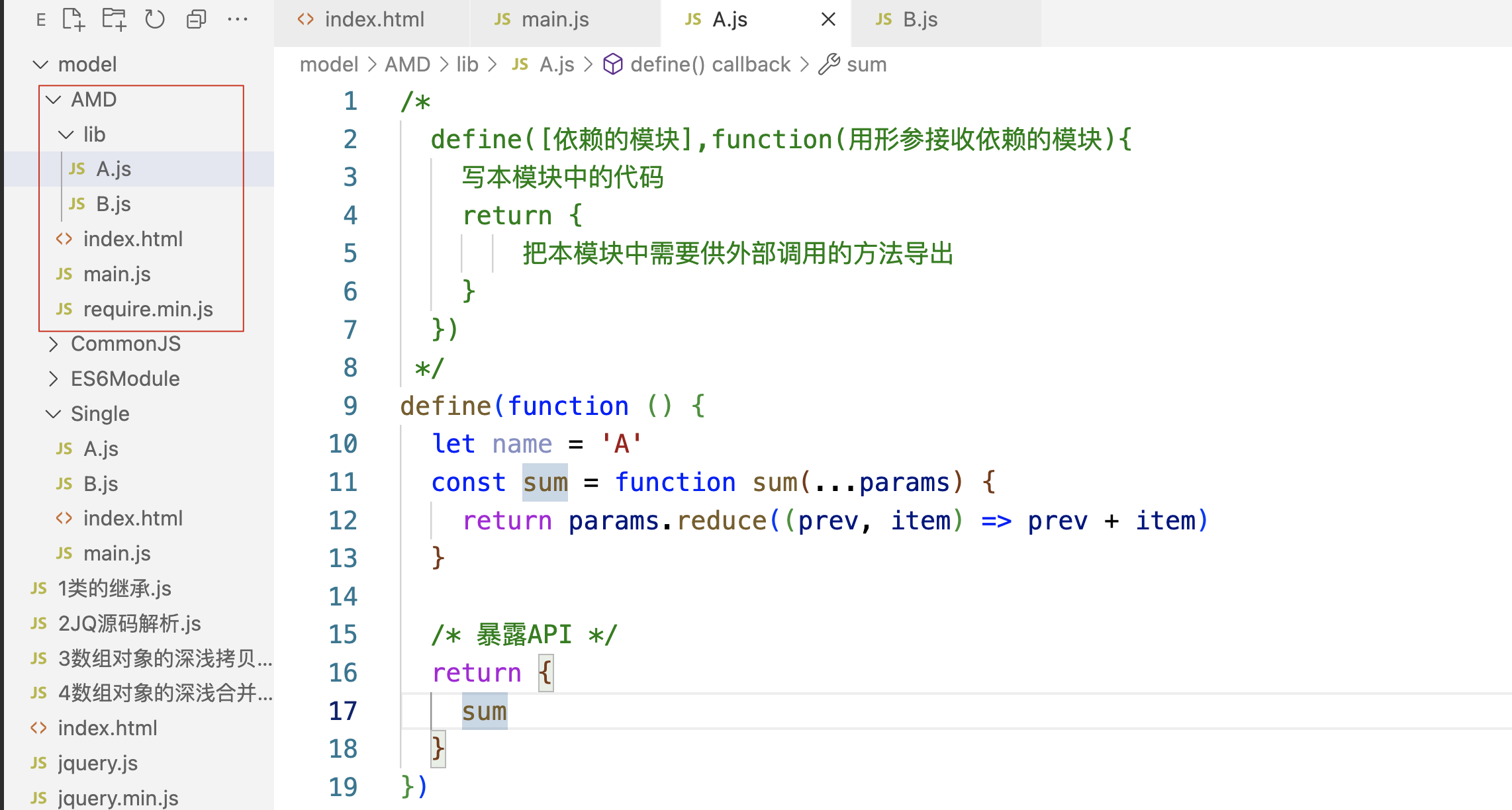Open require.min.js in the file tree
Image resolution: width=1512 pixels, height=810 pixels.
coord(148,309)
